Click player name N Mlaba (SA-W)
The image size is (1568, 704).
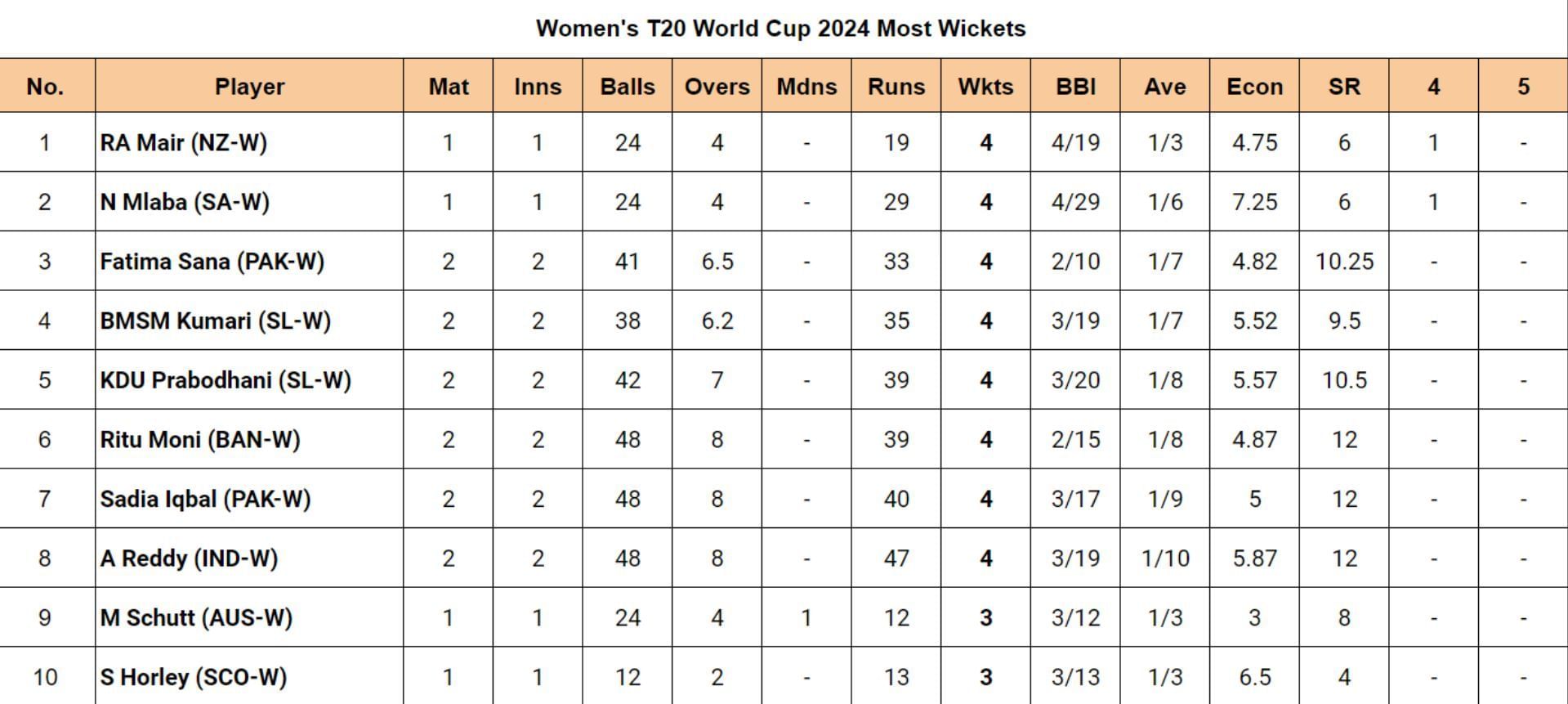point(185,202)
